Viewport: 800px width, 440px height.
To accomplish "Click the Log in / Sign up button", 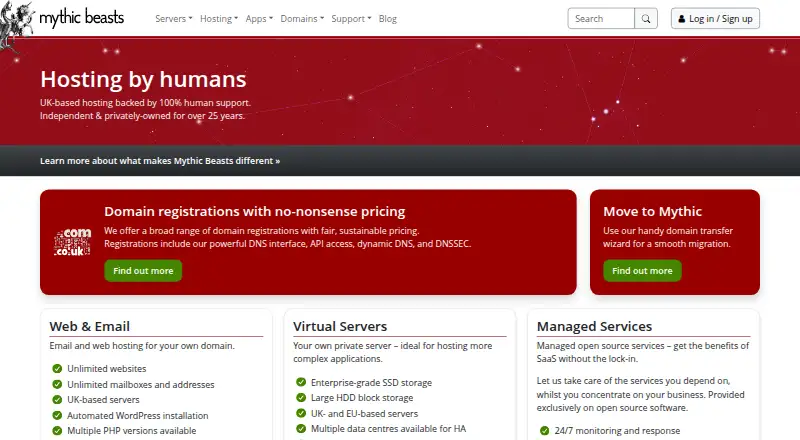I will coord(715,19).
